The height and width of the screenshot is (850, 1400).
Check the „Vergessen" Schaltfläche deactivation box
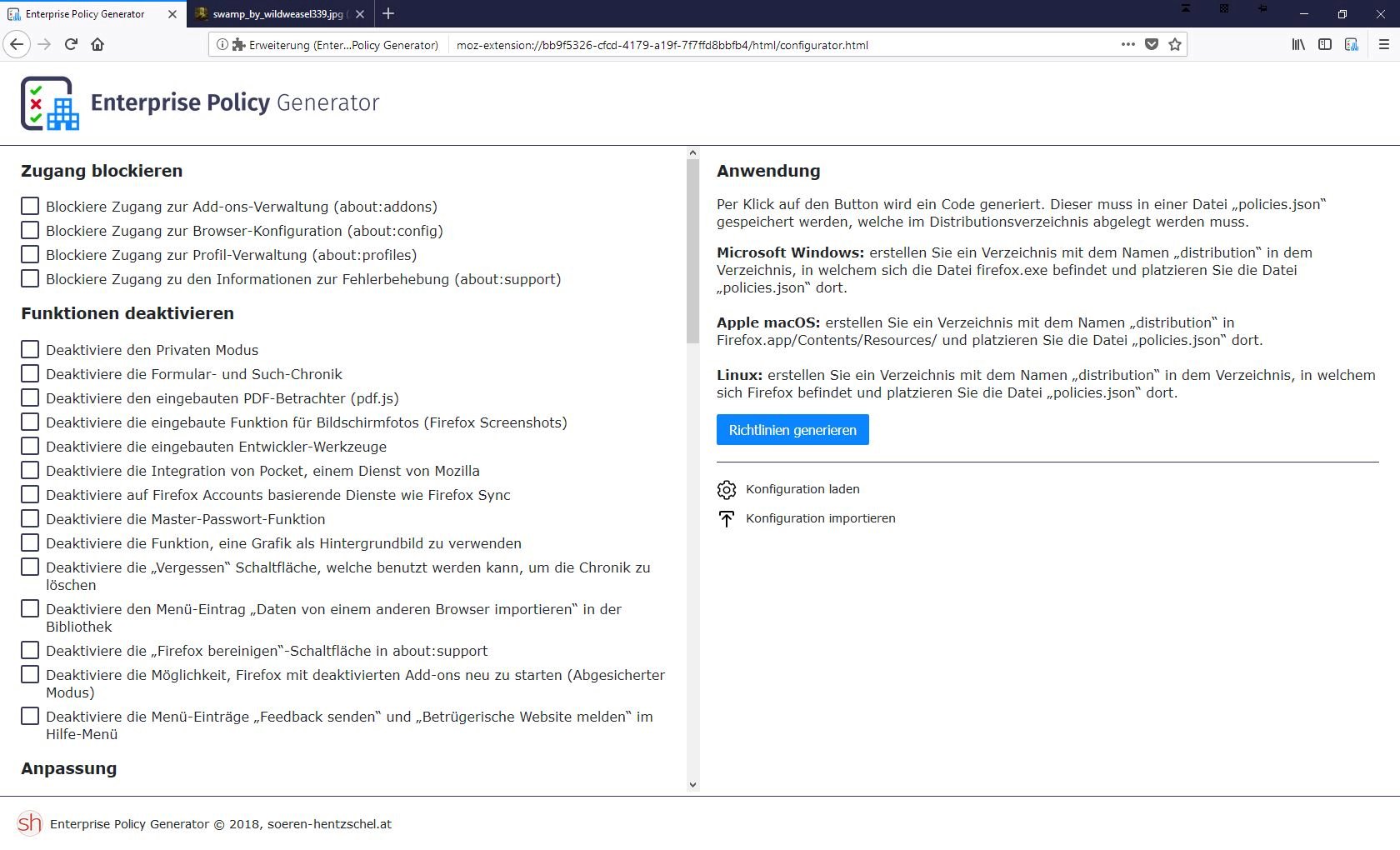pos(30,567)
